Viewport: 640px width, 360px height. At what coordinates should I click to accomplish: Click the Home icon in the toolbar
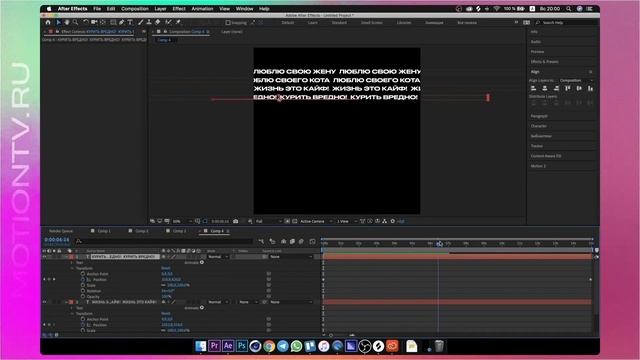click(x=48, y=22)
